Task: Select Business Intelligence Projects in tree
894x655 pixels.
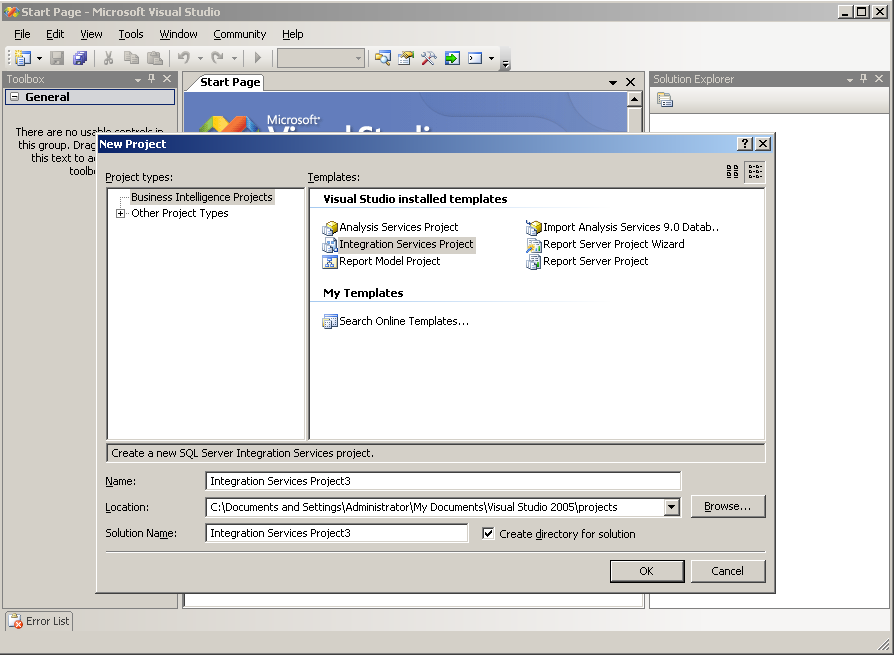Action: [202, 197]
